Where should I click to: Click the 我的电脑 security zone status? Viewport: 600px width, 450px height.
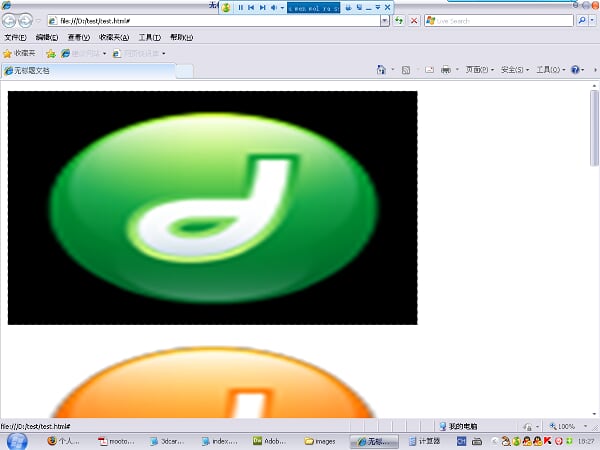(458, 426)
